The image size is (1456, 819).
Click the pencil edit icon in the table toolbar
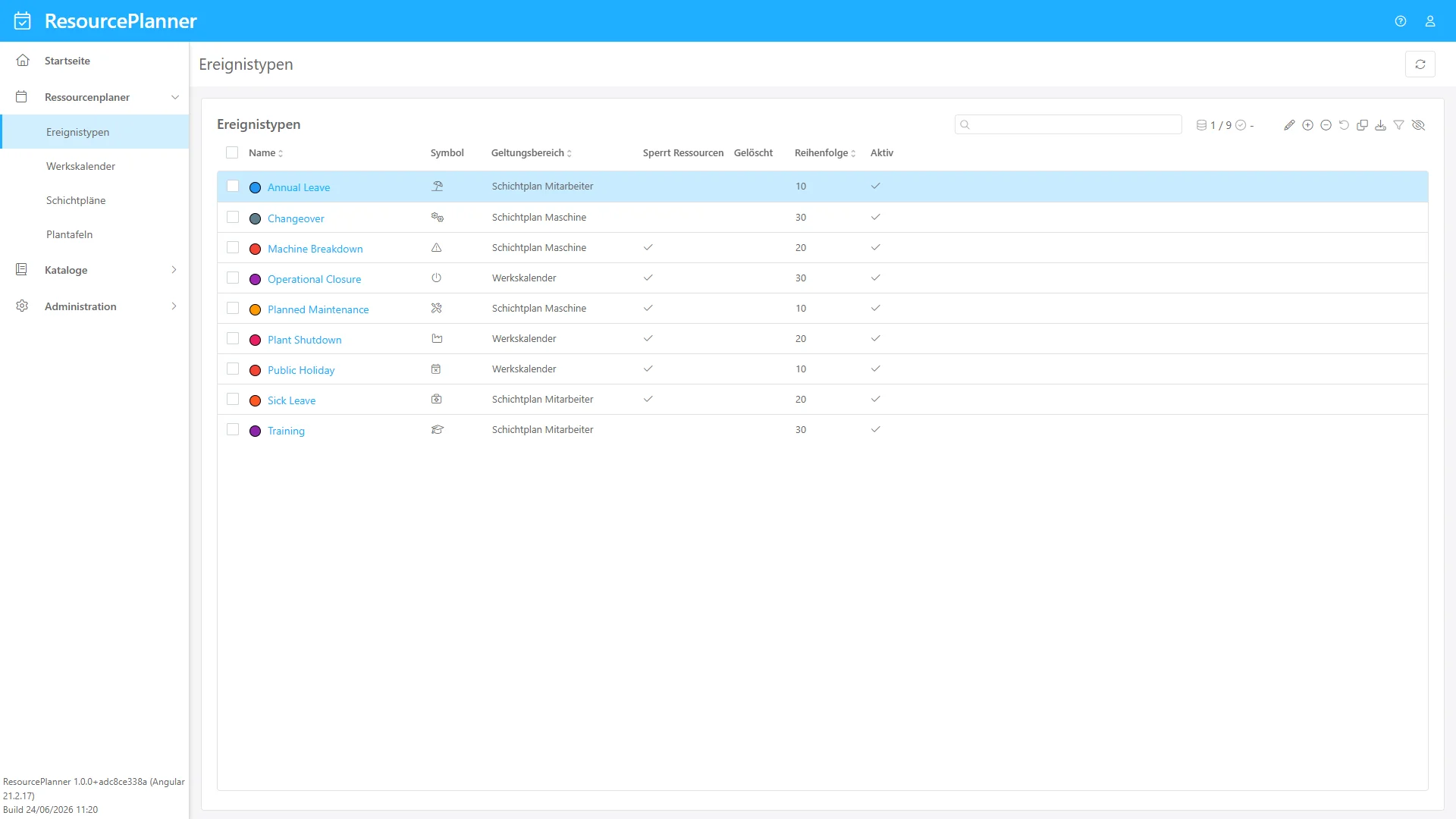(x=1289, y=125)
